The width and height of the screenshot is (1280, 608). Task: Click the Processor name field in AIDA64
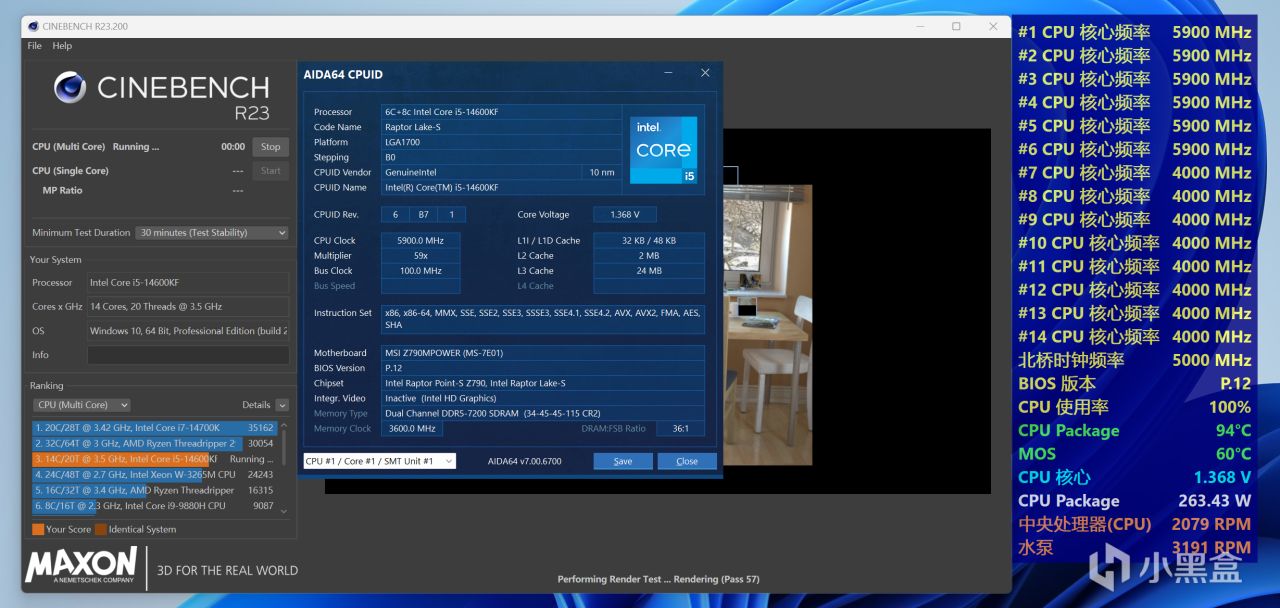(500, 112)
